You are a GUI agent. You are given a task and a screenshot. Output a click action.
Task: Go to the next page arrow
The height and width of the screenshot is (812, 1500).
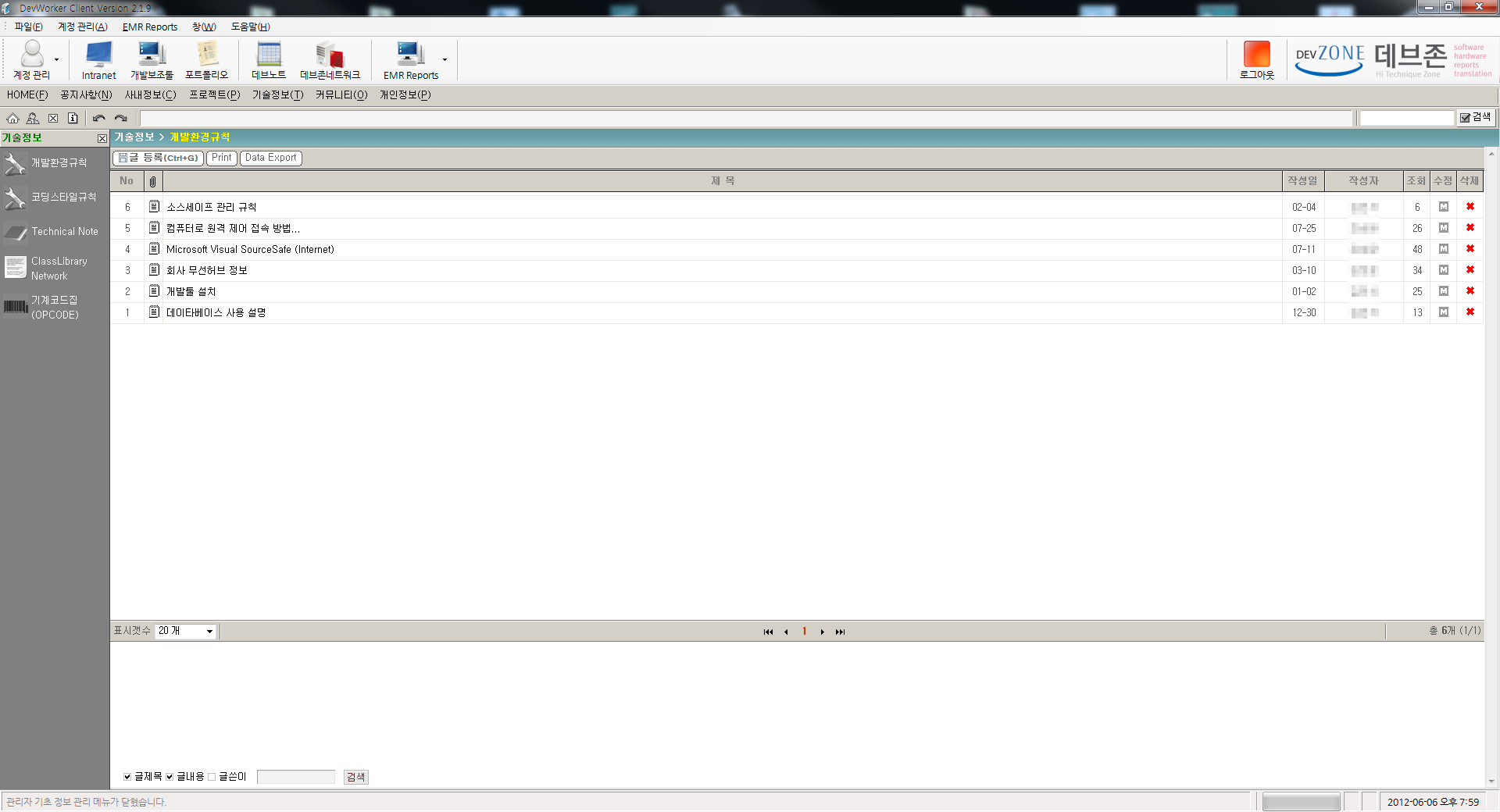(822, 632)
